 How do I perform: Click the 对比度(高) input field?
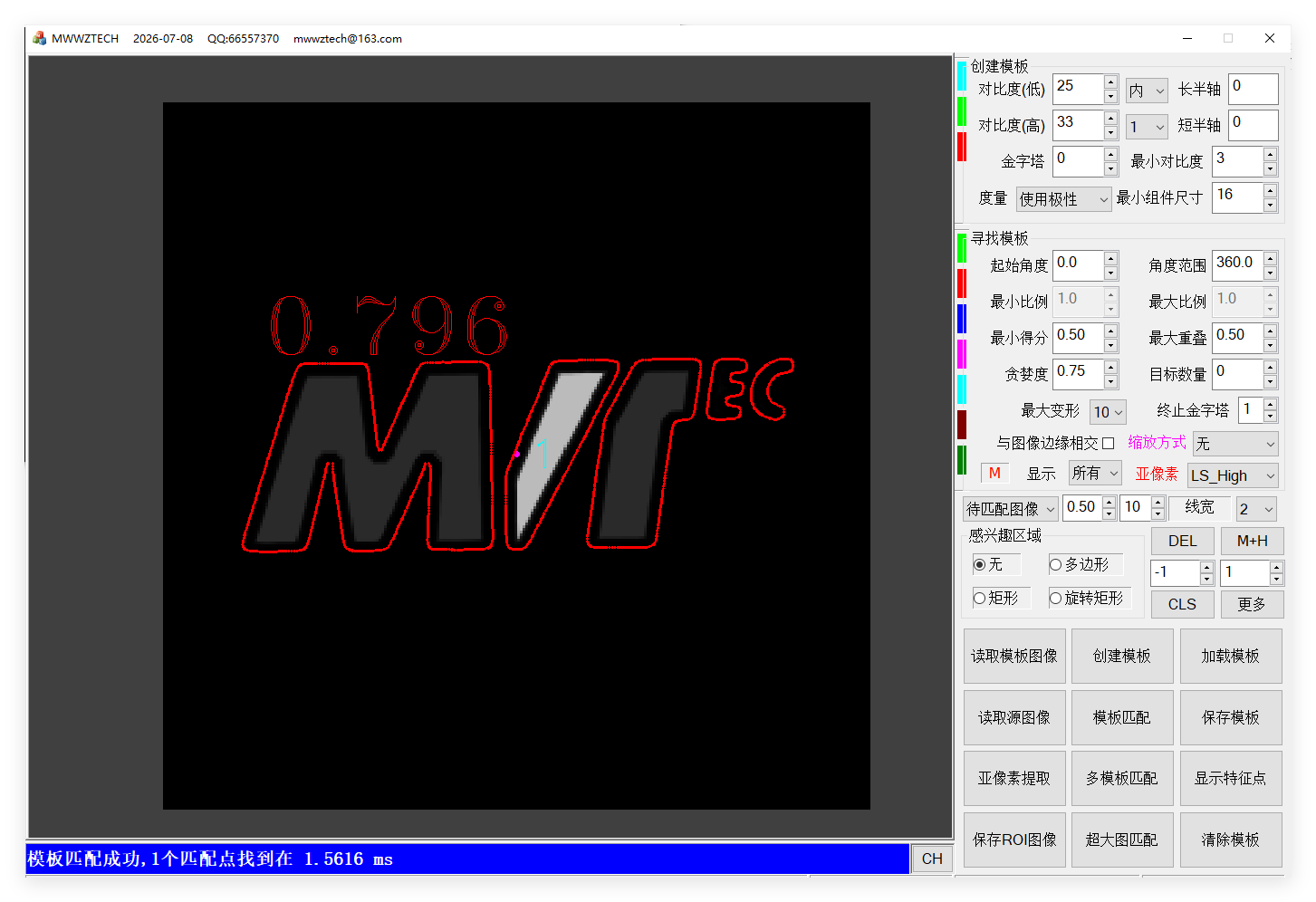coord(1078,125)
